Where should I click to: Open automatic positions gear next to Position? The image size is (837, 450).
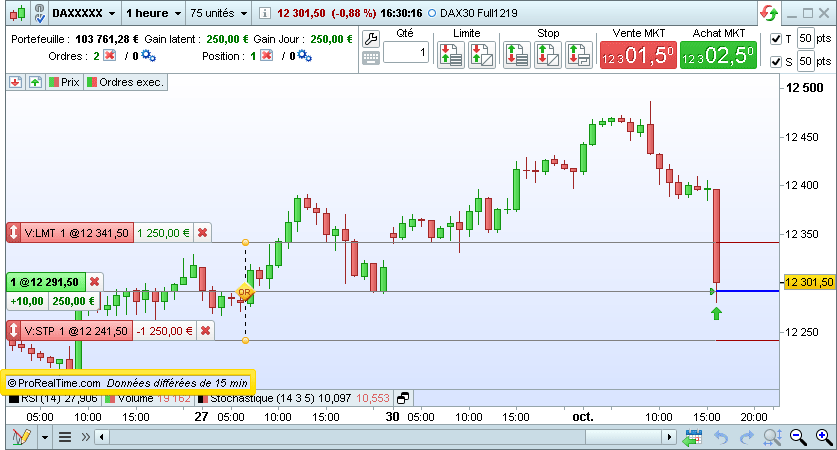pos(304,56)
